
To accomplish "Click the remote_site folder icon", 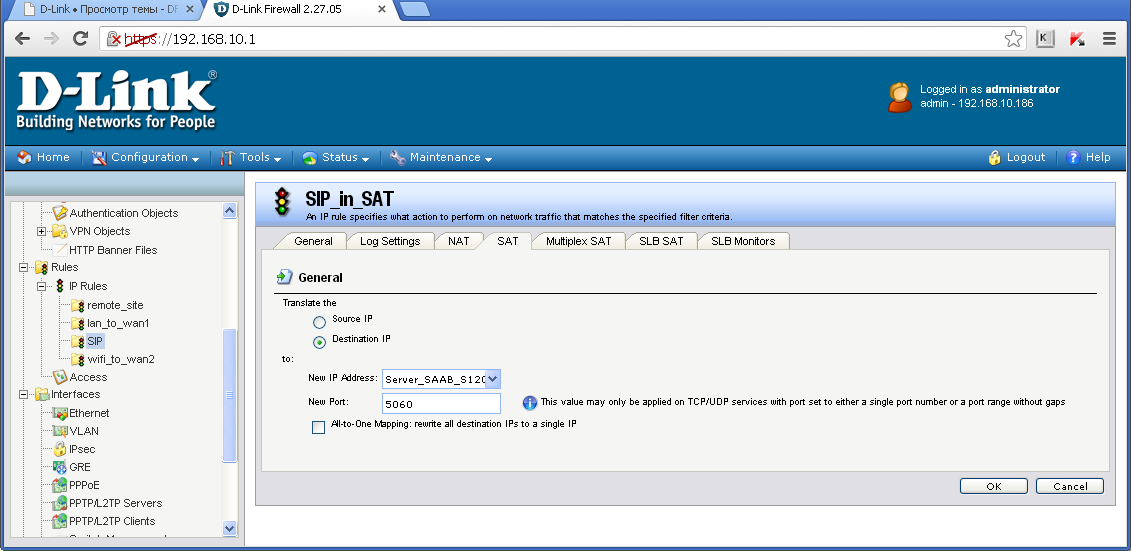I will tap(78, 305).
